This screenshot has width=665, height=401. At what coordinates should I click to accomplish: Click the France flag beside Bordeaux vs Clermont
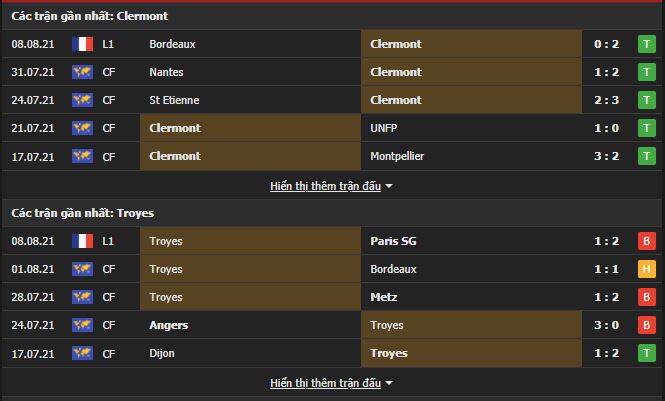pyautogui.click(x=82, y=44)
